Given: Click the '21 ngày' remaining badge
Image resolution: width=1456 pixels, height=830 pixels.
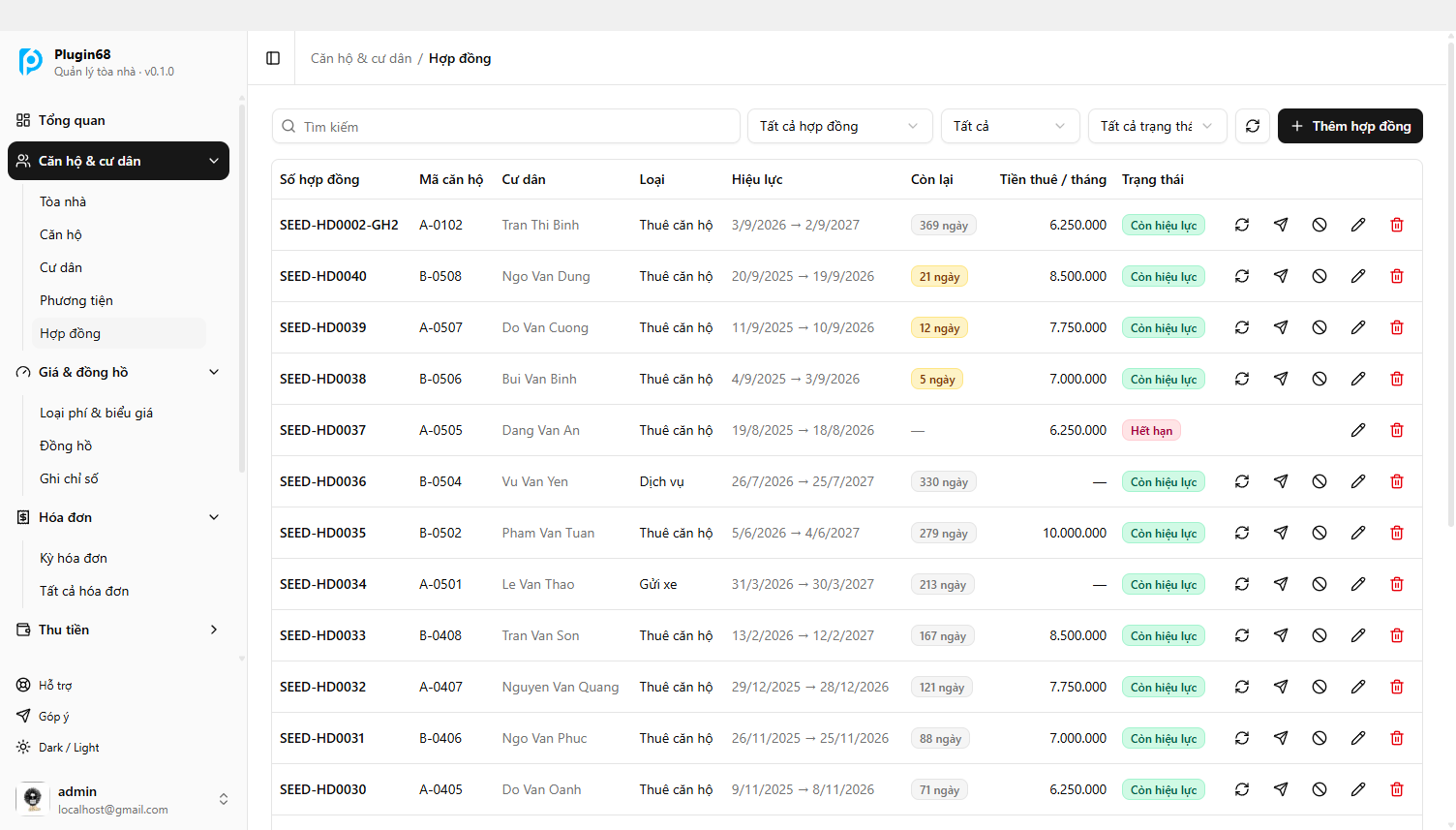Looking at the screenshot, I should pos(939,276).
